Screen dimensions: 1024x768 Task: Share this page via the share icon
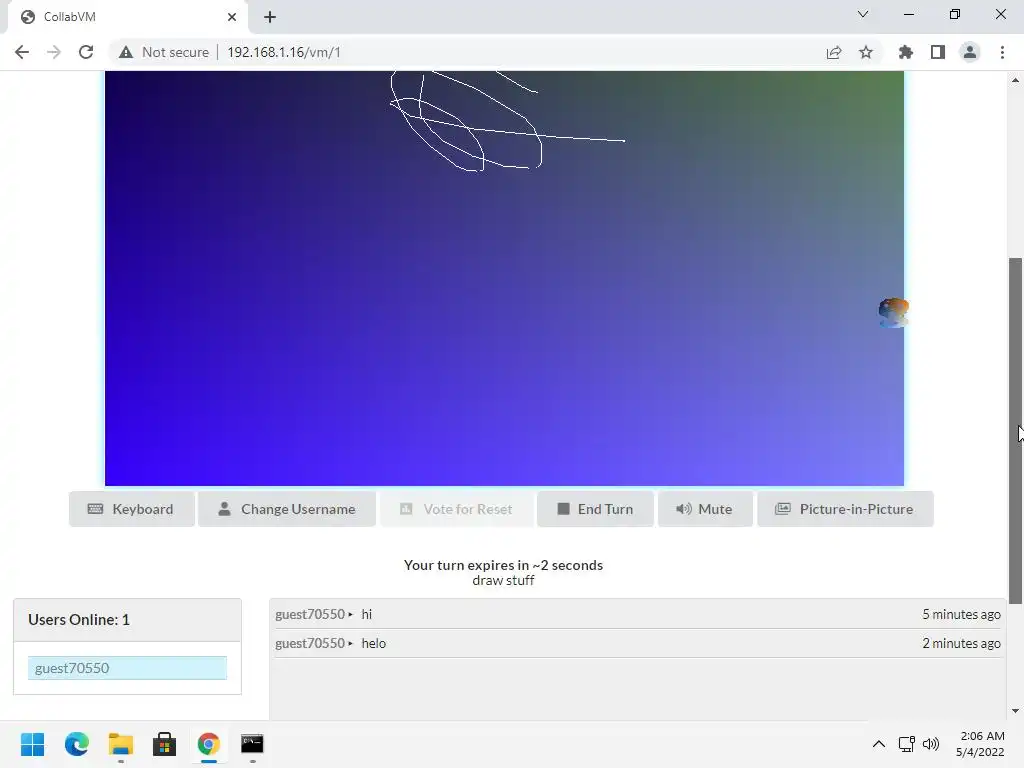click(x=833, y=52)
